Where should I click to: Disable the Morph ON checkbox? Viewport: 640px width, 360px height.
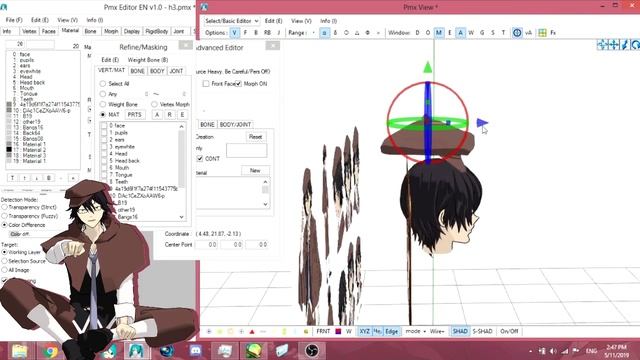(x=238, y=84)
